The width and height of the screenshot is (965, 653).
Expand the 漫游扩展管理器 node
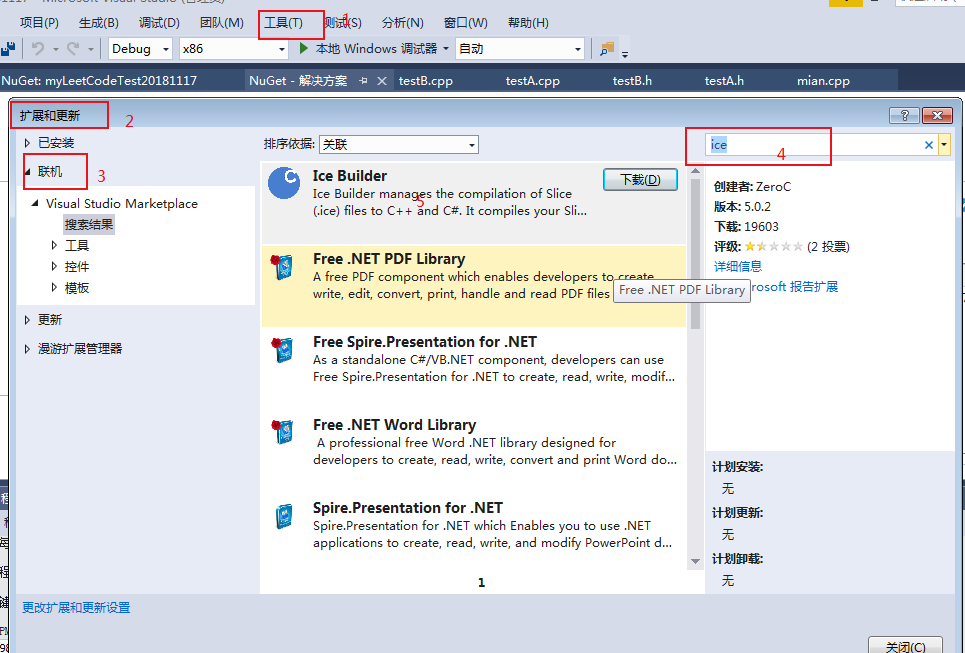point(27,349)
